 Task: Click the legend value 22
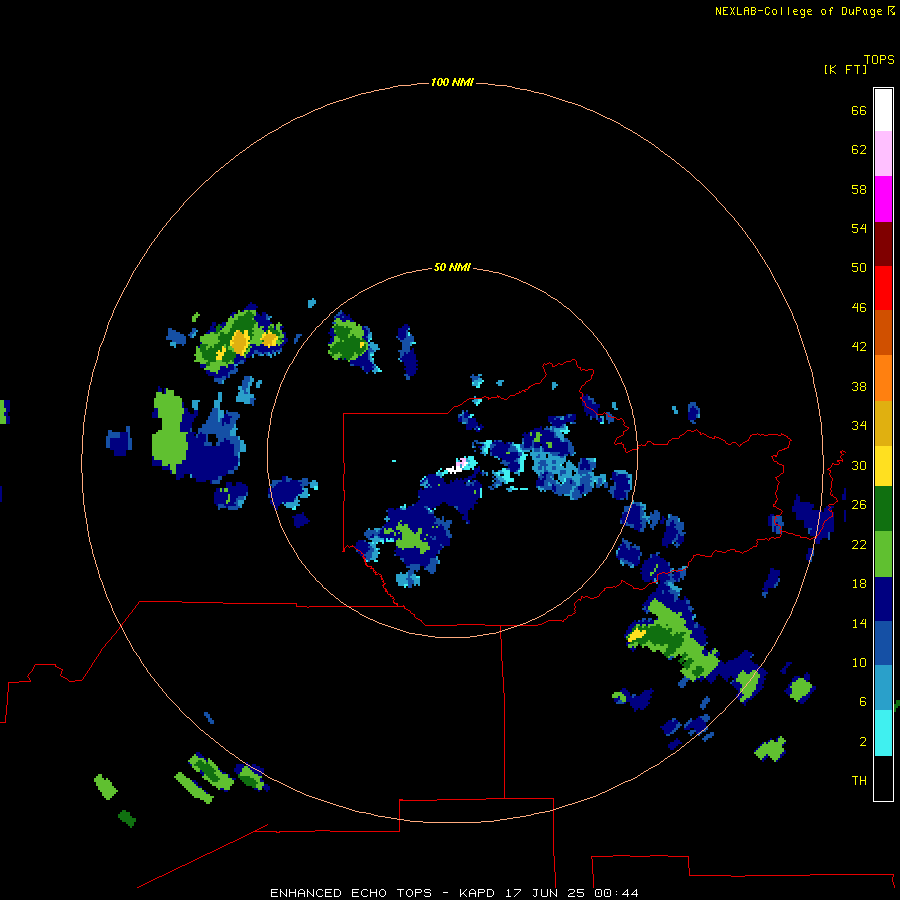coord(859,544)
